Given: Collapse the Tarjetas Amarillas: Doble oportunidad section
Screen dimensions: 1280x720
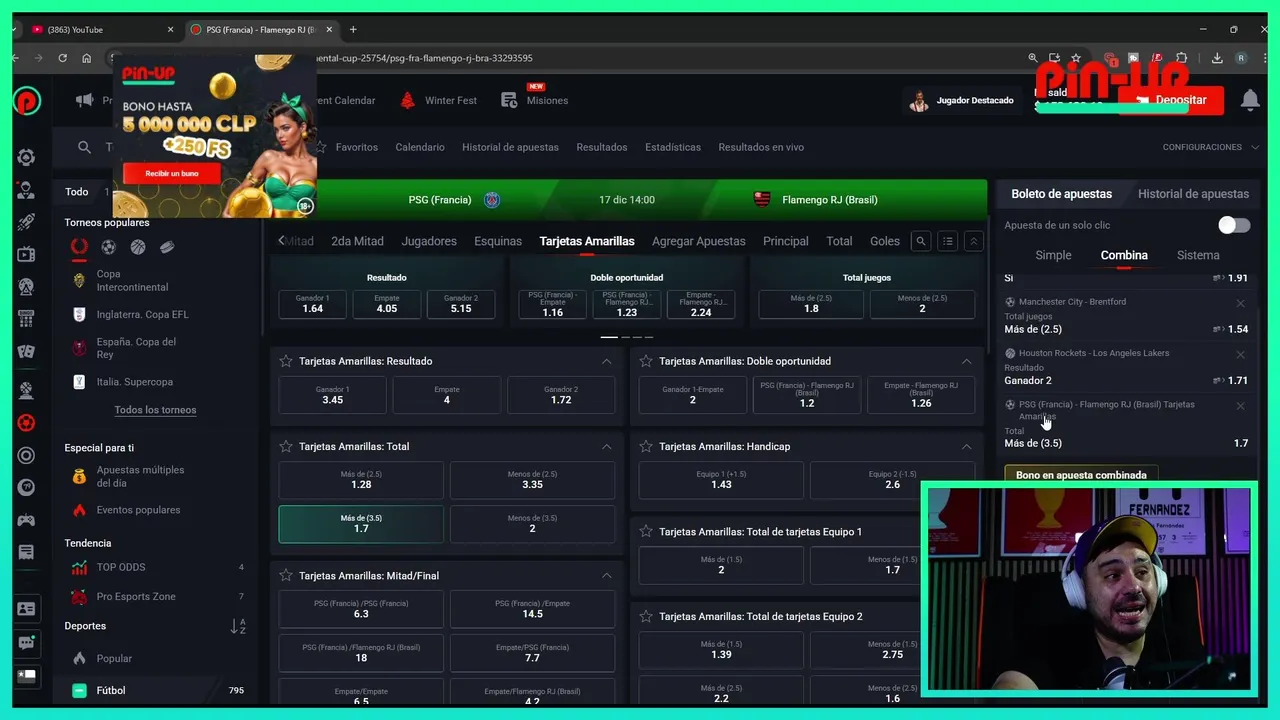Looking at the screenshot, I should [966, 361].
